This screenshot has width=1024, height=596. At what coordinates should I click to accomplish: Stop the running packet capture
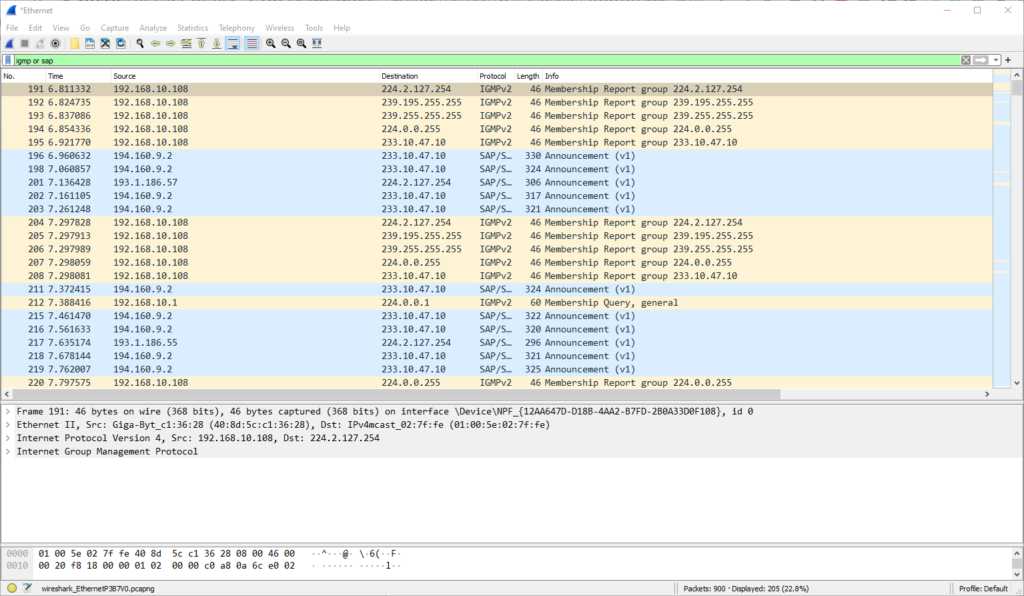[x=25, y=43]
